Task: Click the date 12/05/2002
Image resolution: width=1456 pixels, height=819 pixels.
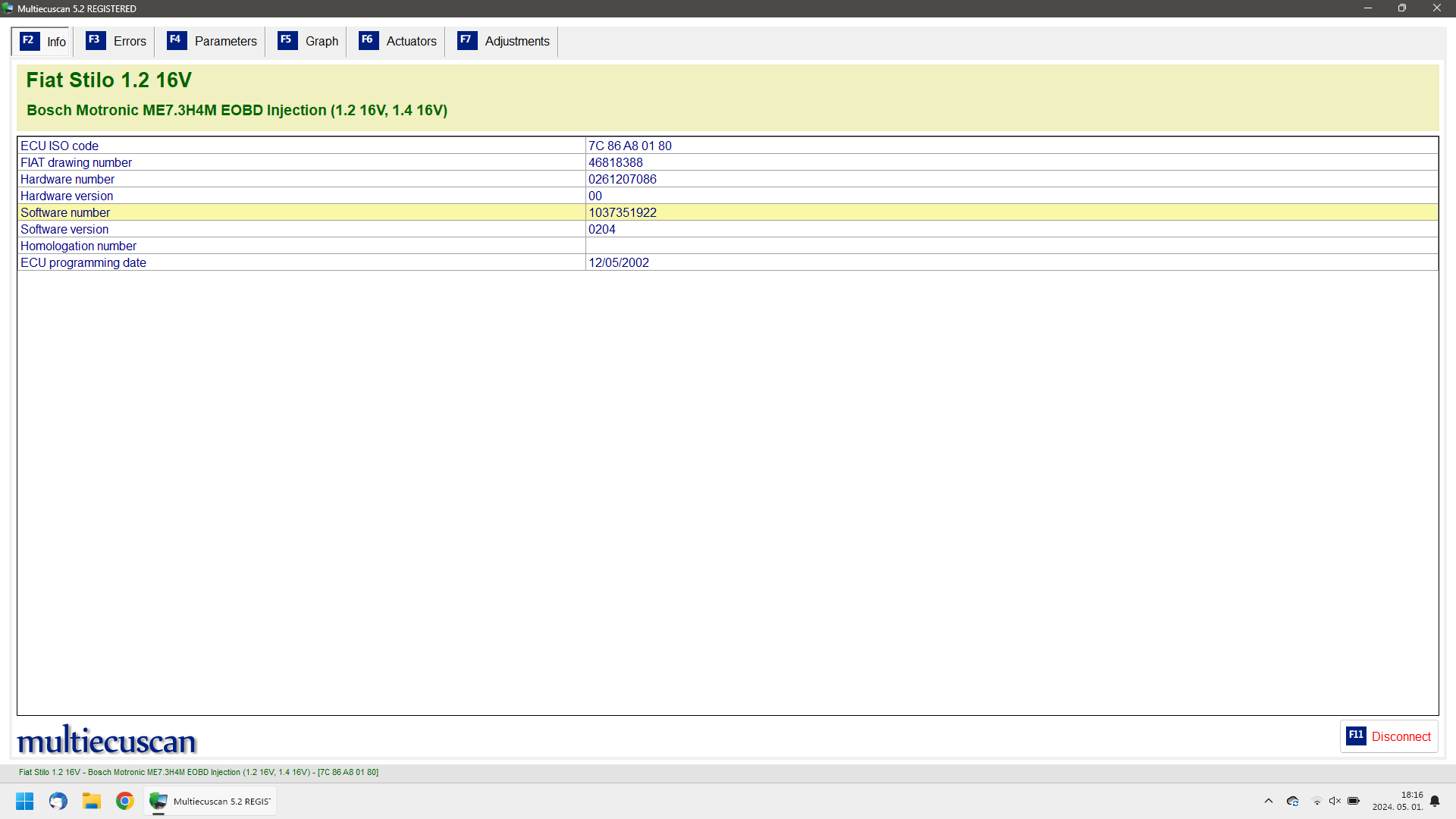Action: (x=618, y=262)
